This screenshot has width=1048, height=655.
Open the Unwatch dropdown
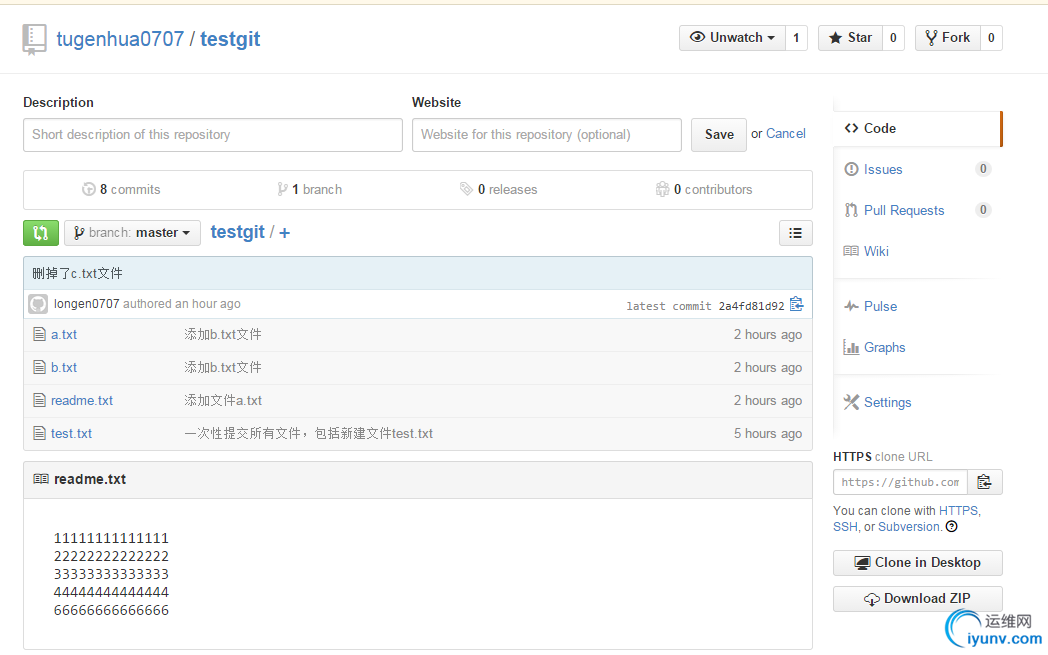pyautogui.click(x=732, y=38)
